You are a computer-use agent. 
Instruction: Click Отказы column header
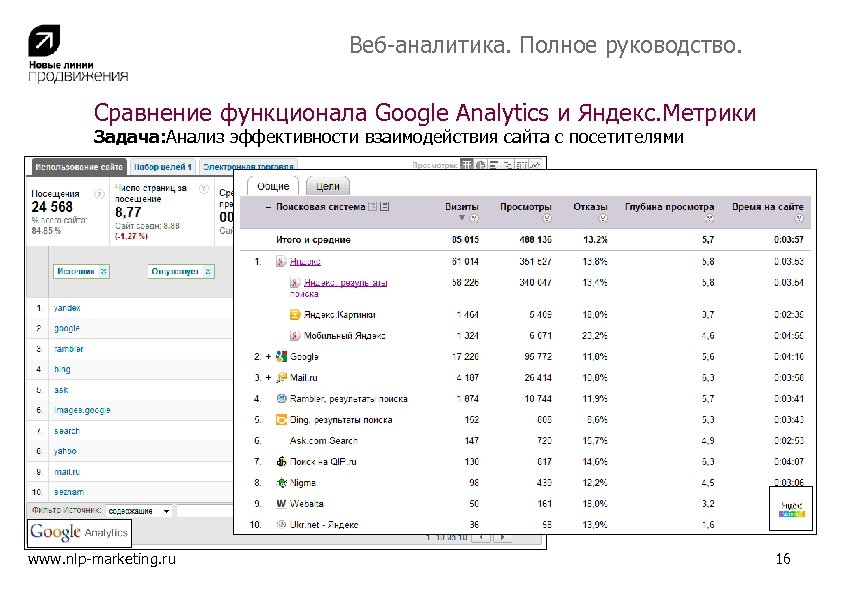tap(590, 207)
